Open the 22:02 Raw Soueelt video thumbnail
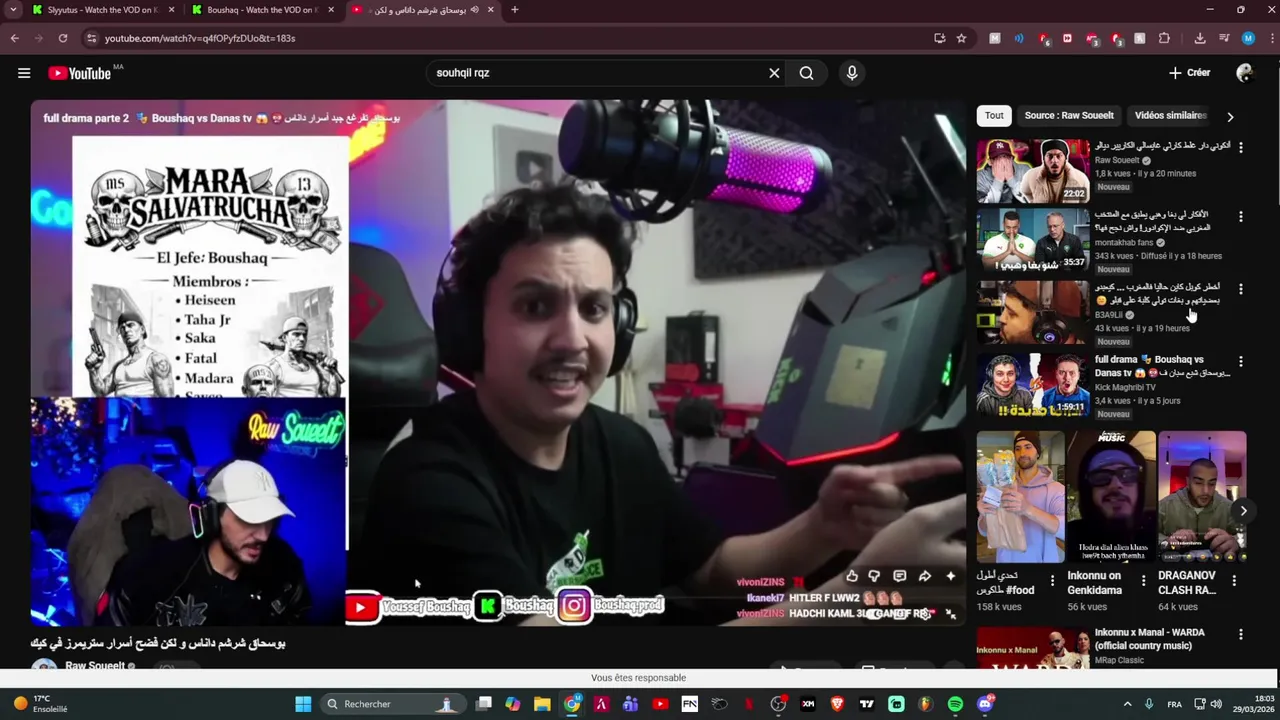Screen dimensions: 1280x720 [x=1033, y=171]
